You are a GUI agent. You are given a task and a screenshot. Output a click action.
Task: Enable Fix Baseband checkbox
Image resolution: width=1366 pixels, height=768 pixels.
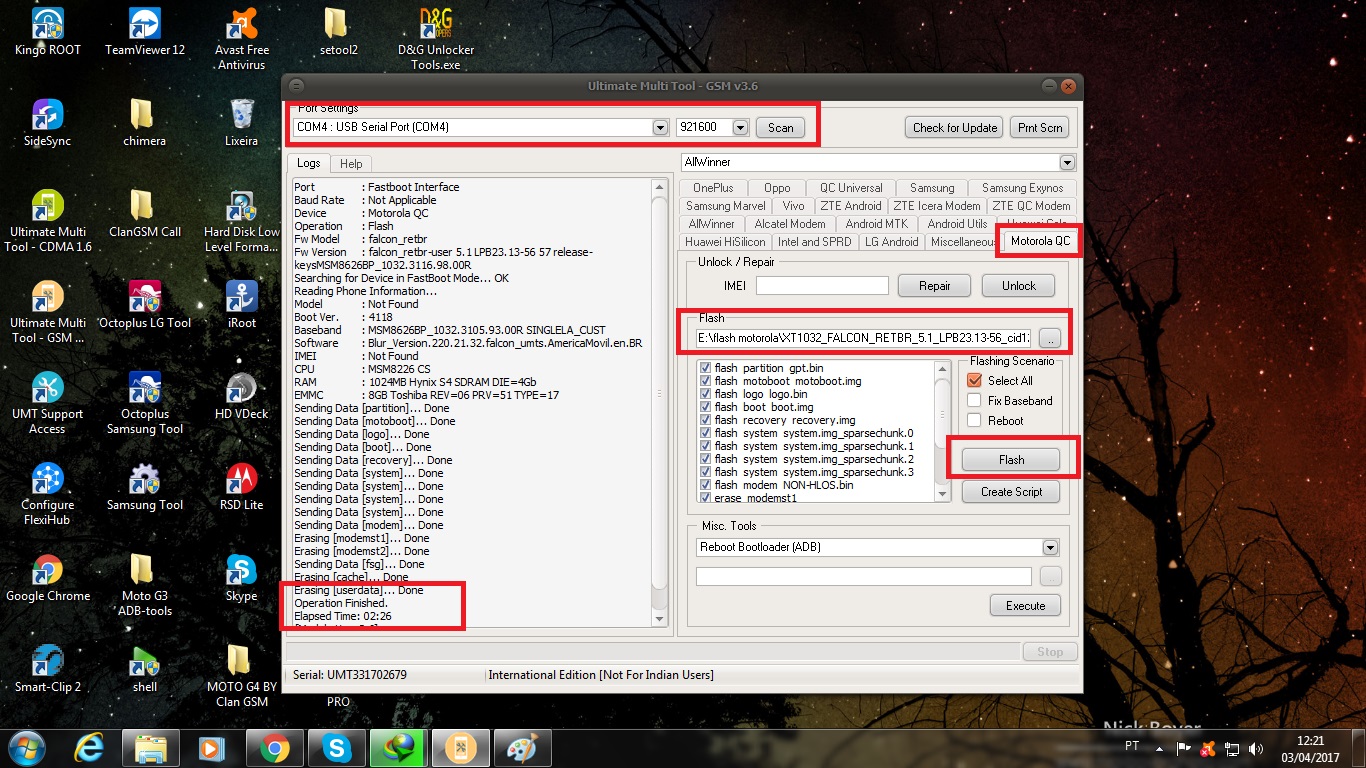(975, 400)
